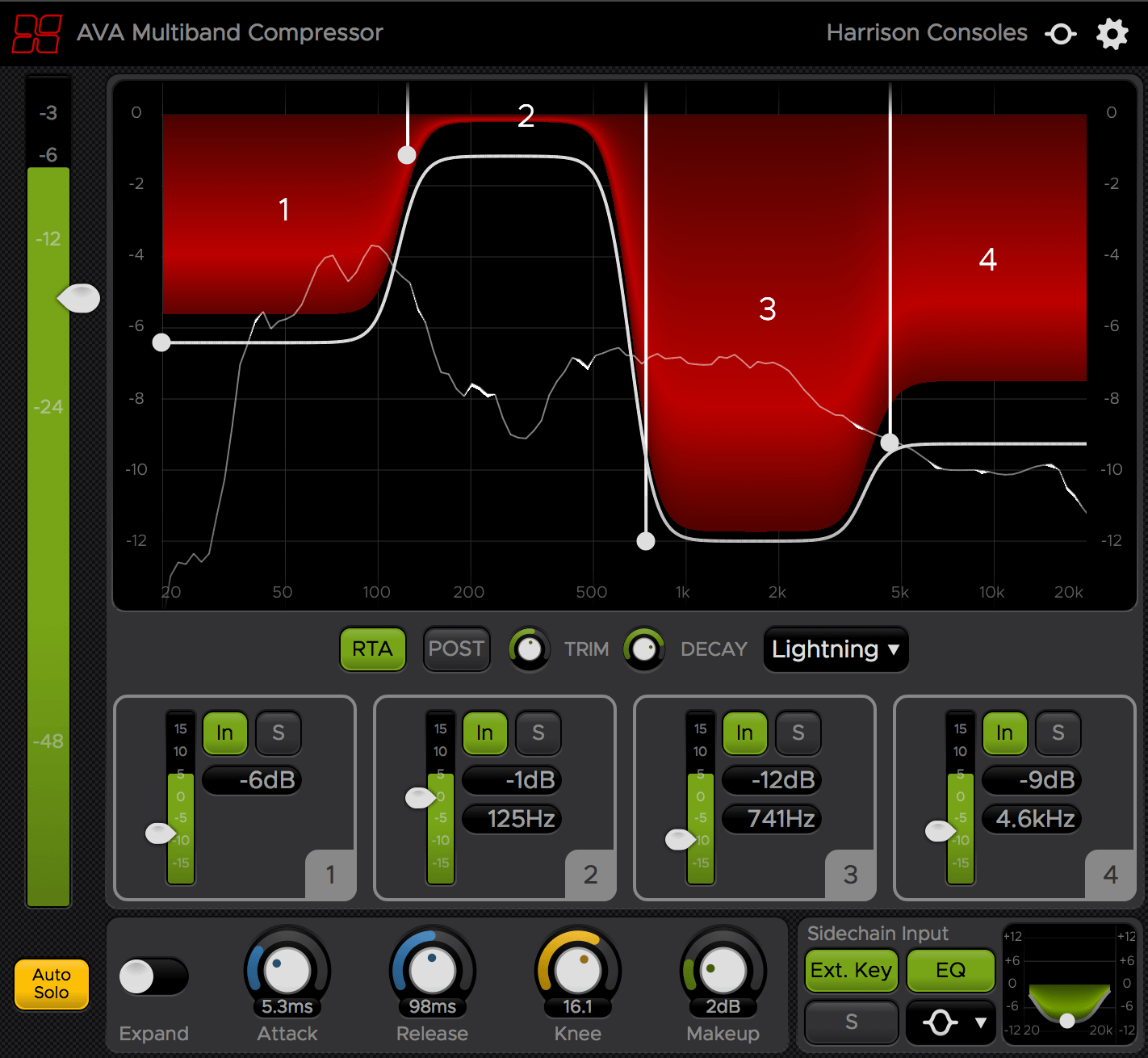Click the Release knob
Screen dimensions: 1148x1058
pos(432,969)
